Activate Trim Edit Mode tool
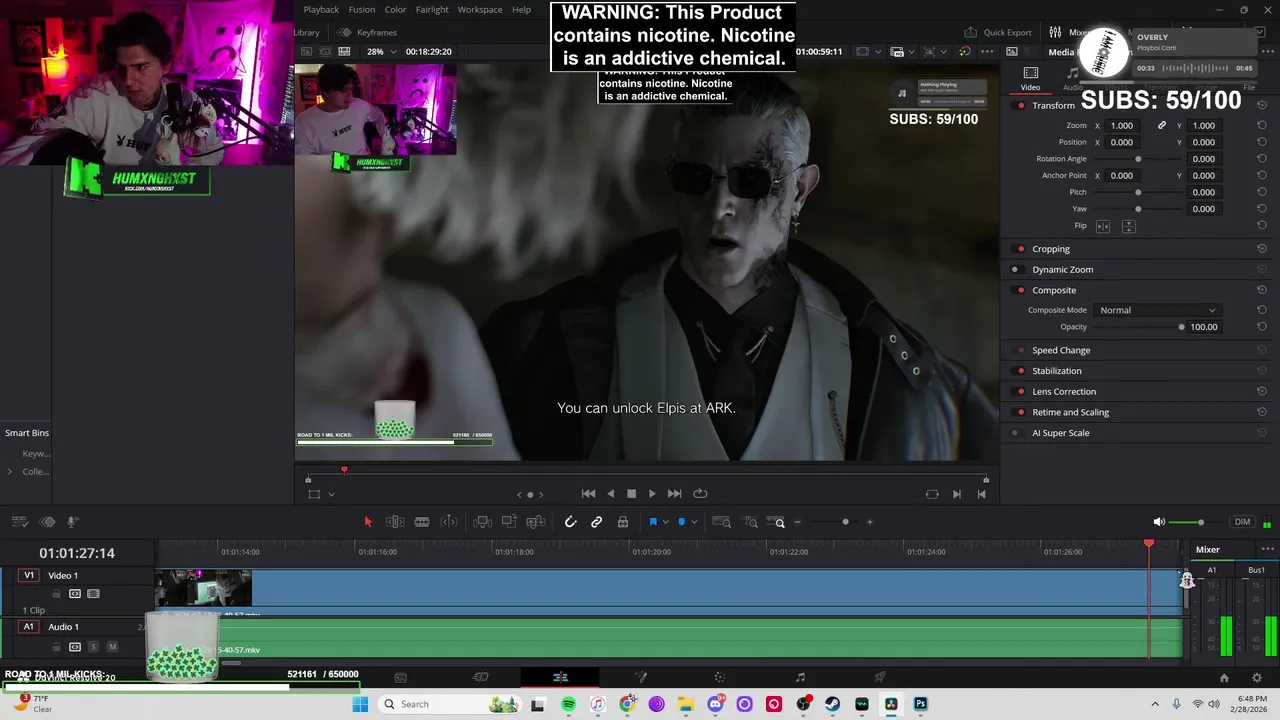Image resolution: width=1280 pixels, height=720 pixels. [395, 522]
